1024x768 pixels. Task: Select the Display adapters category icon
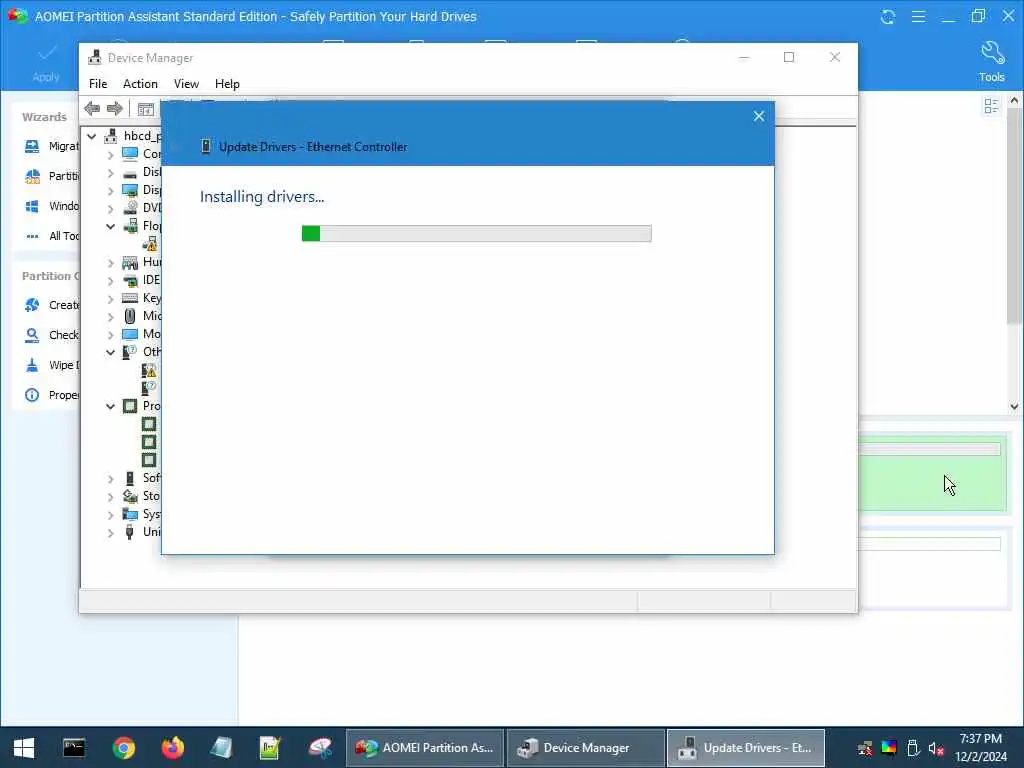coord(130,190)
